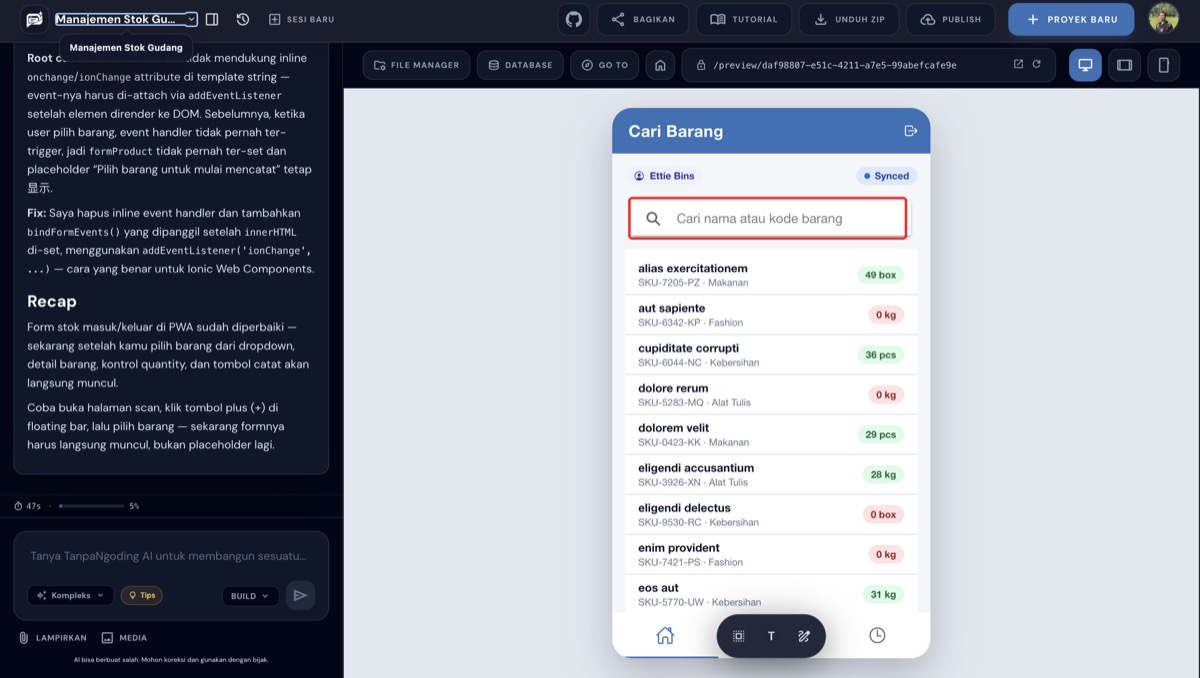Open the cupiditate corrupti item row
This screenshot has height=678, width=1200.
tap(771, 354)
